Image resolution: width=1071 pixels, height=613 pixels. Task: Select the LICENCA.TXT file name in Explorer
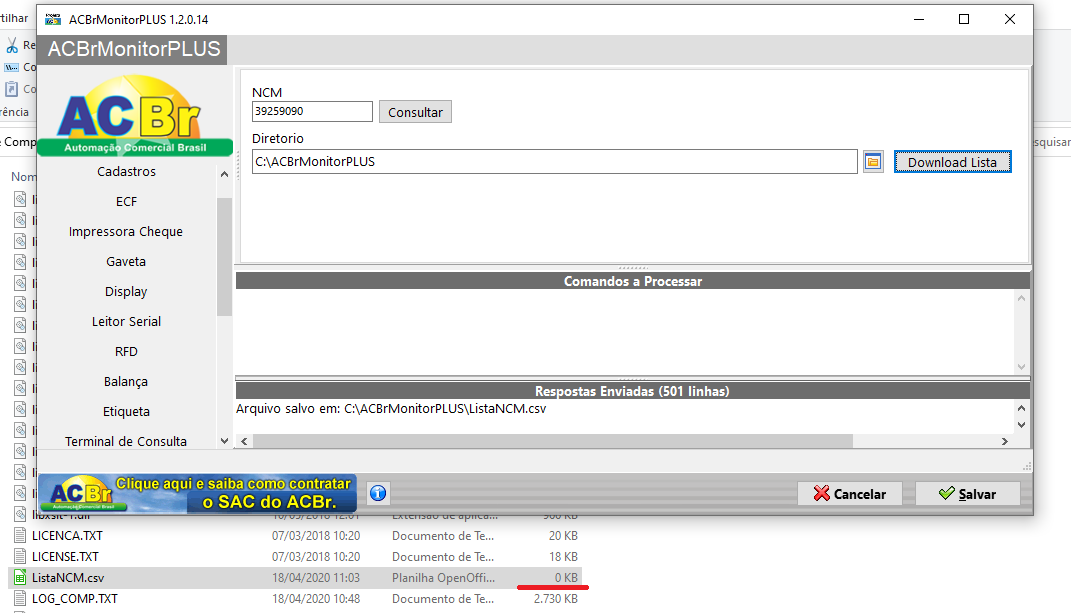(67, 536)
